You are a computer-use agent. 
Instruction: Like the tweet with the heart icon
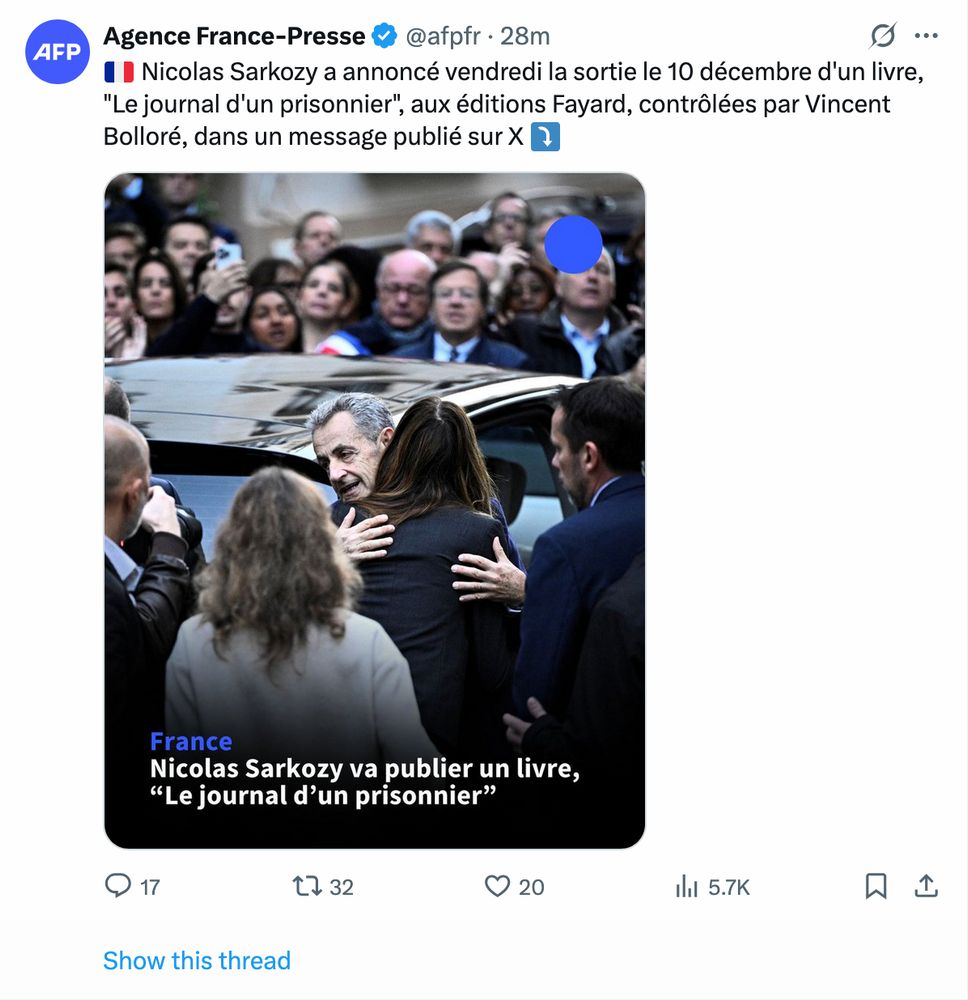click(497, 886)
